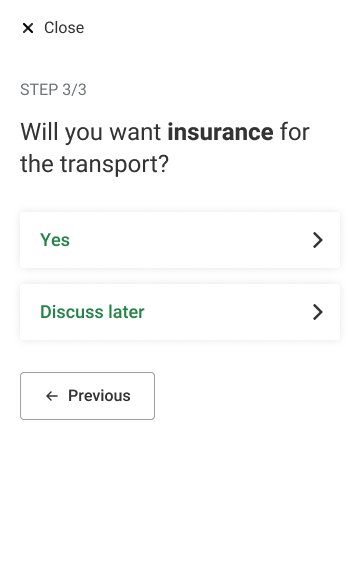This screenshot has width=360, height=577.
Task: Expand the Yes answer via its right chevron
Action: [x=318, y=240]
